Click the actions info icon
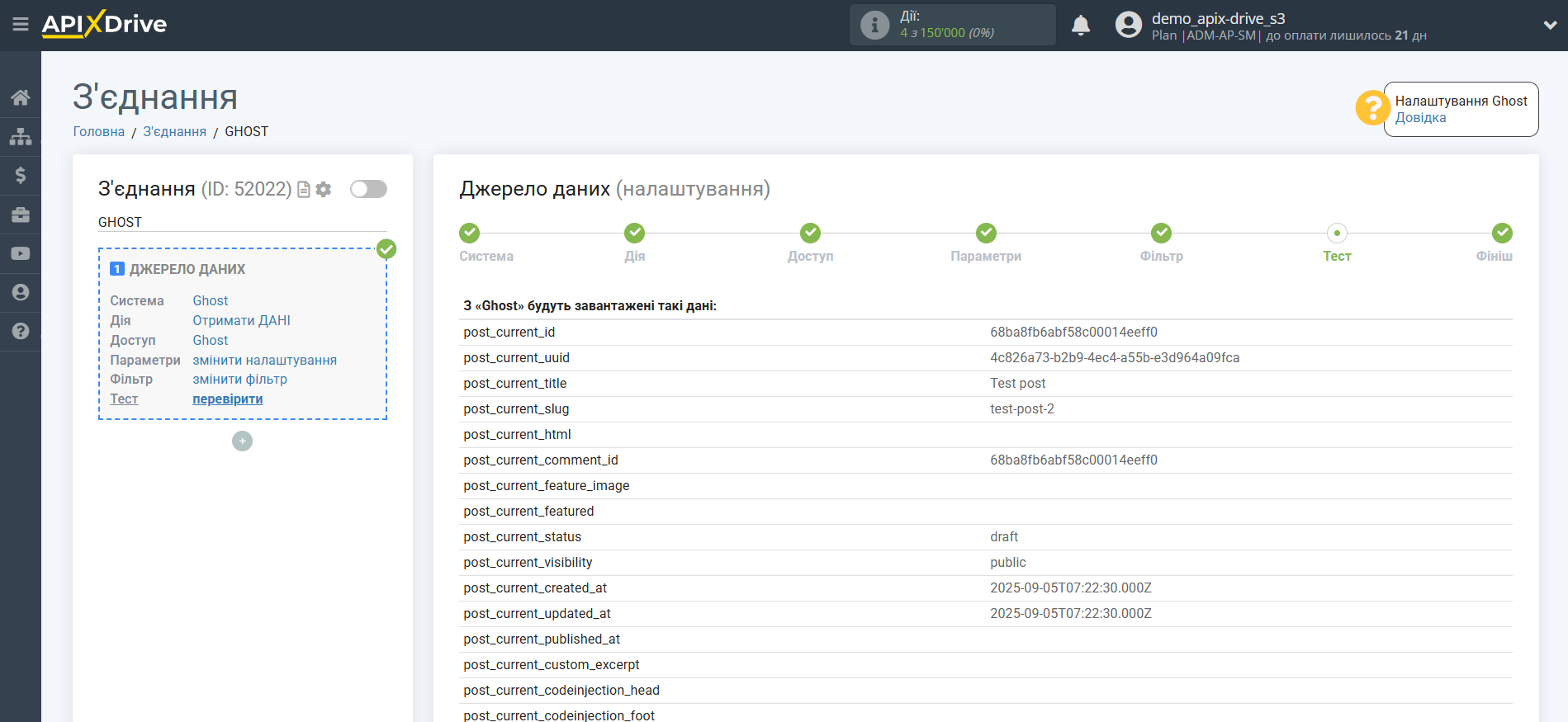 coord(874,25)
